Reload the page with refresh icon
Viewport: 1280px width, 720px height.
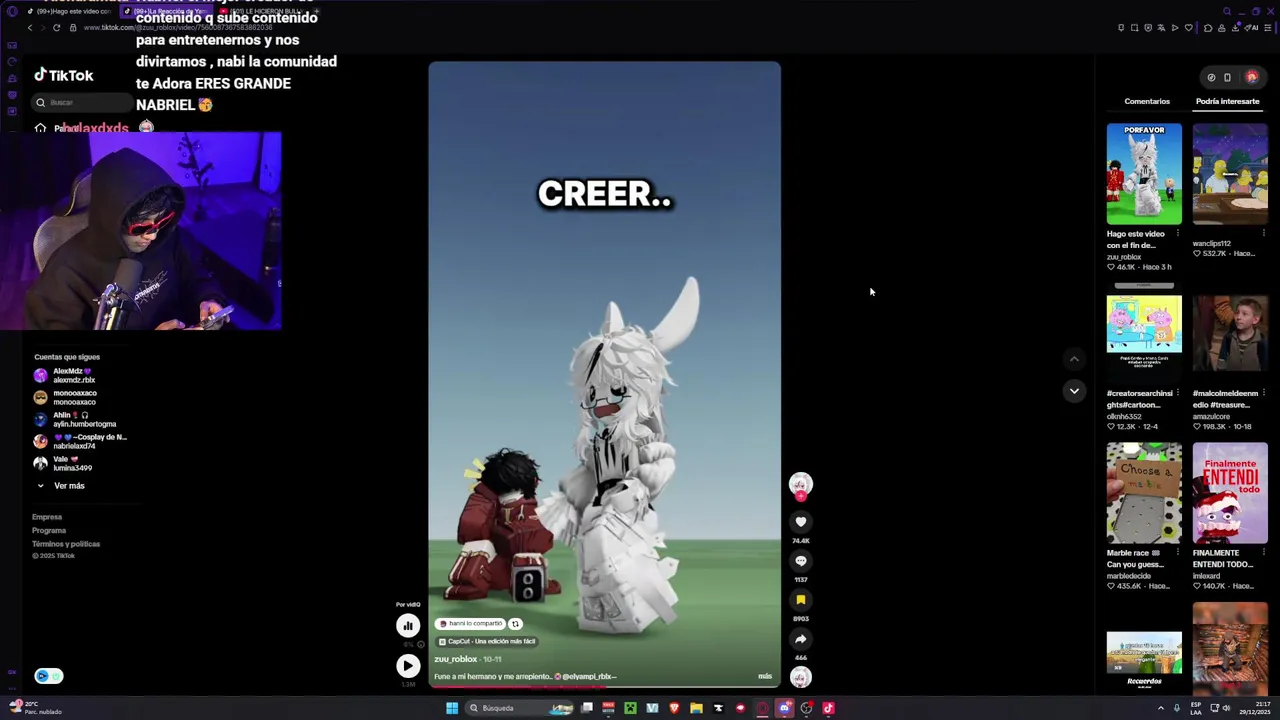[x=56, y=28]
